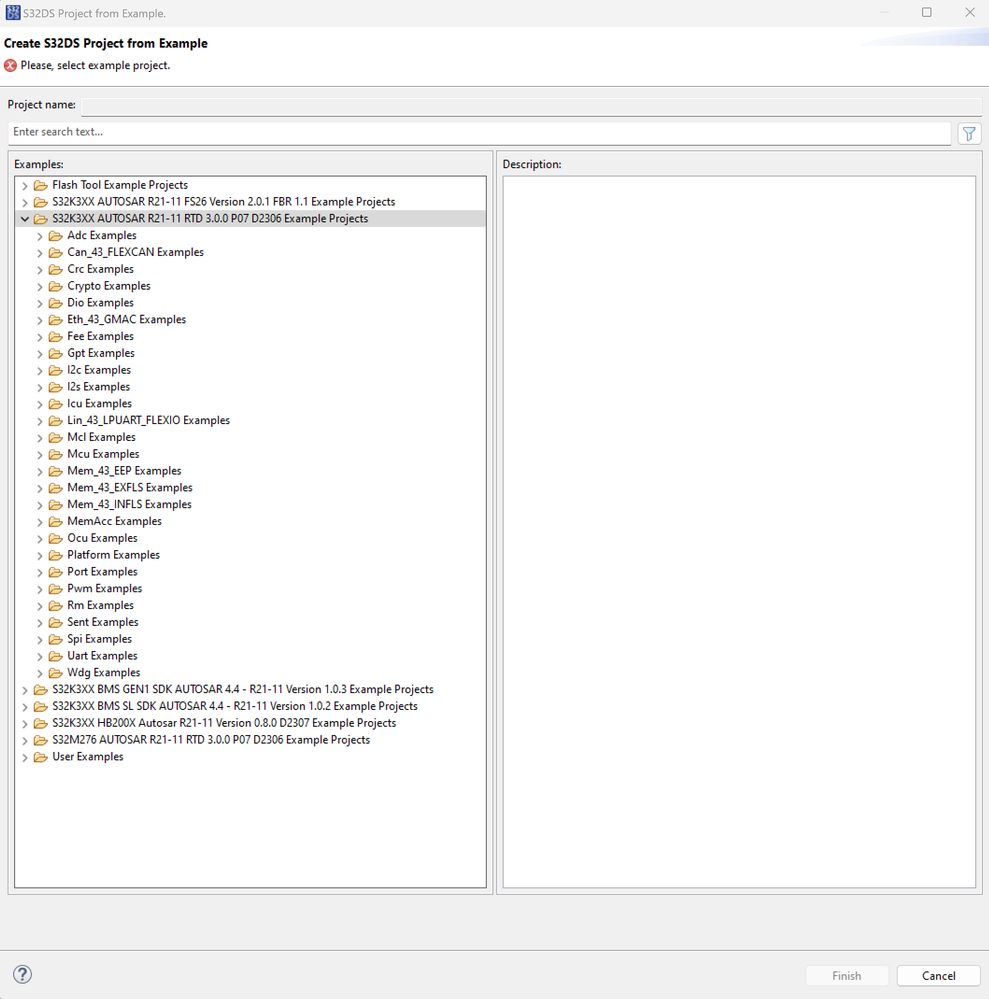Screen dimensions: 989x999
Task: Expand the Port Examples node
Action: click(x=40, y=572)
